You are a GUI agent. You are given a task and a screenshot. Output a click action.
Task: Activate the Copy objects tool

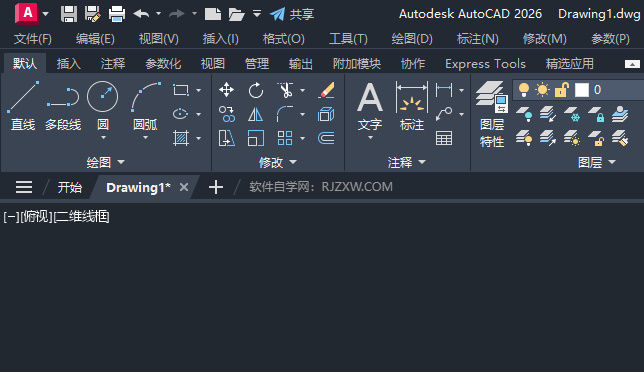pyautogui.click(x=226, y=114)
